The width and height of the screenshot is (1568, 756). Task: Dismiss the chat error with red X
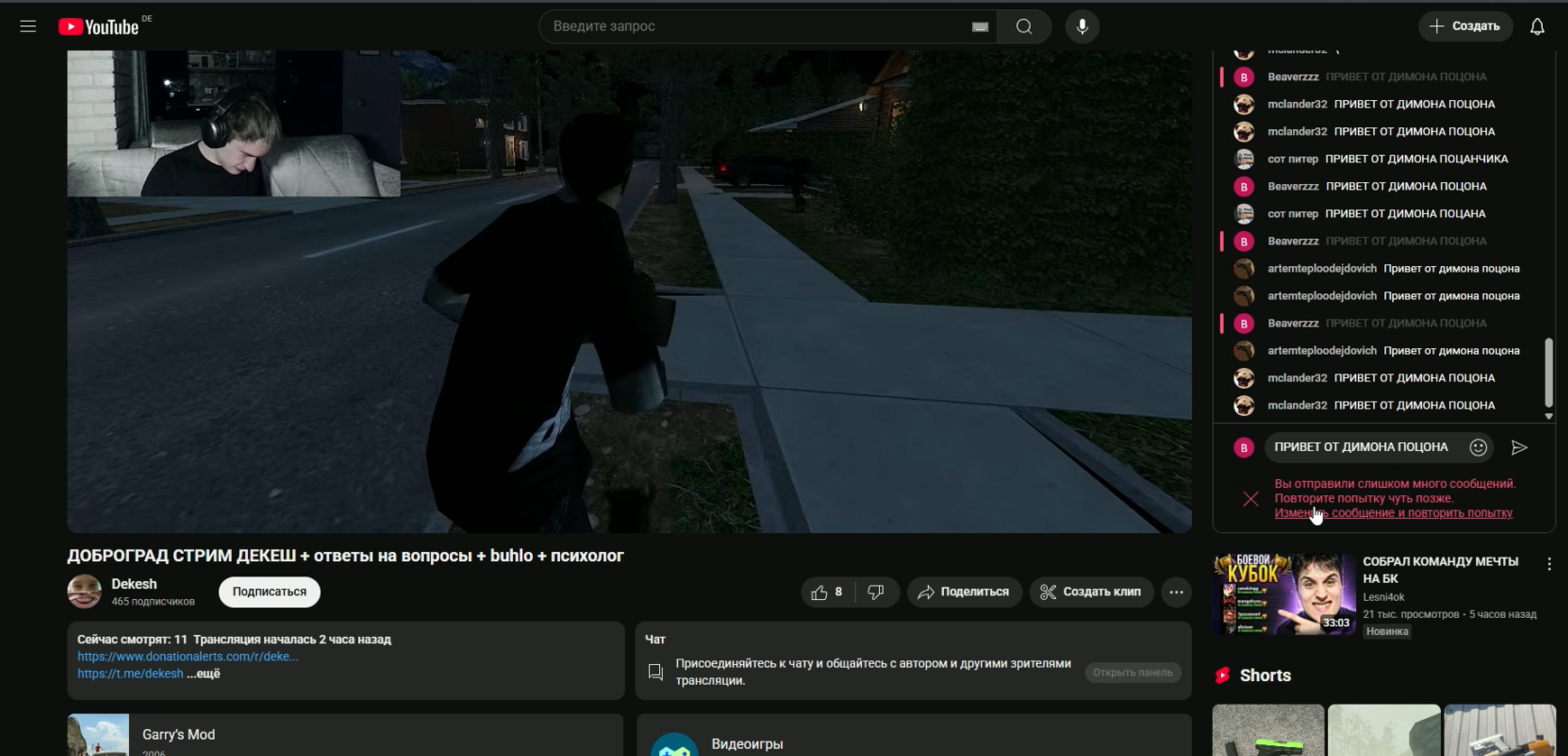[x=1251, y=499]
